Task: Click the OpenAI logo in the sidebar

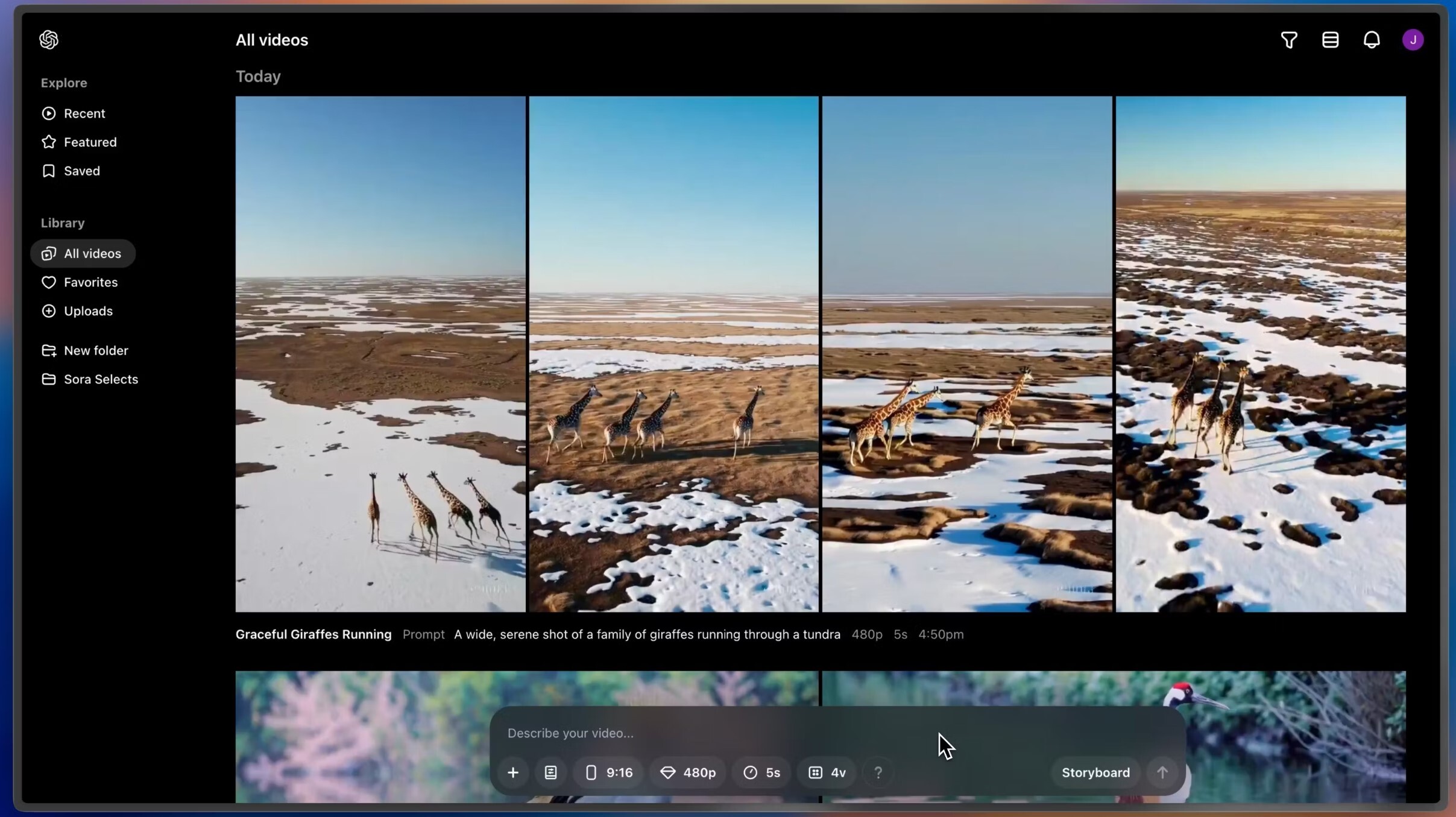Action: pos(49,39)
